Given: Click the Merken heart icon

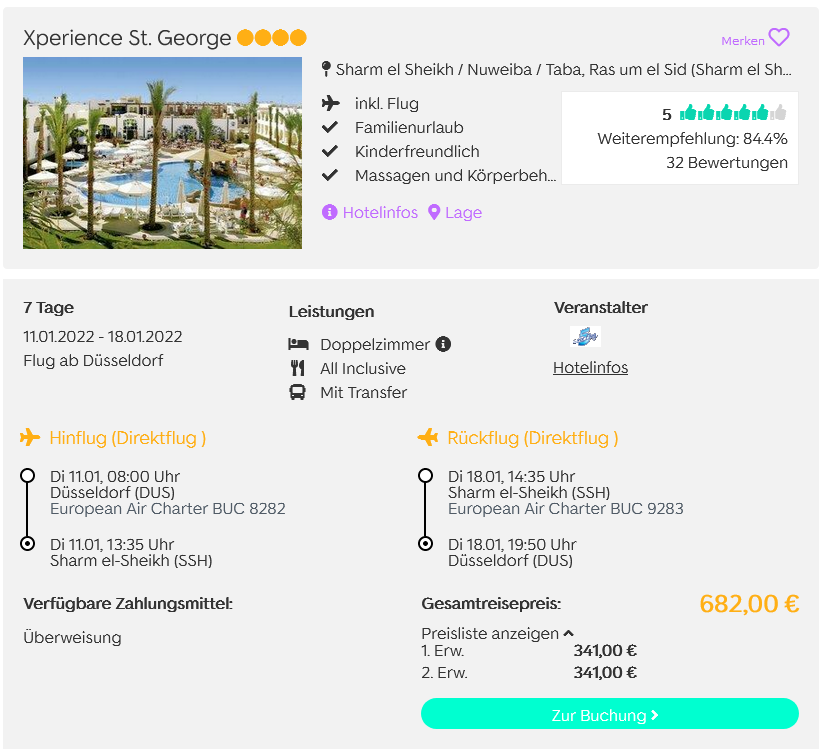Looking at the screenshot, I should click(778, 37).
